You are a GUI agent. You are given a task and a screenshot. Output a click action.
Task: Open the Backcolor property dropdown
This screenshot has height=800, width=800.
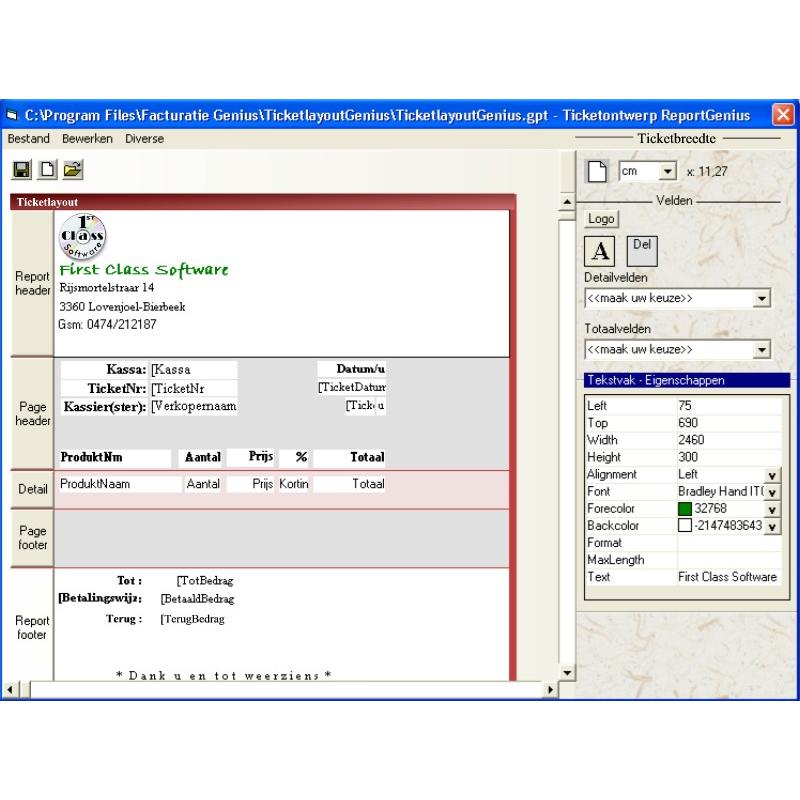pos(772,527)
